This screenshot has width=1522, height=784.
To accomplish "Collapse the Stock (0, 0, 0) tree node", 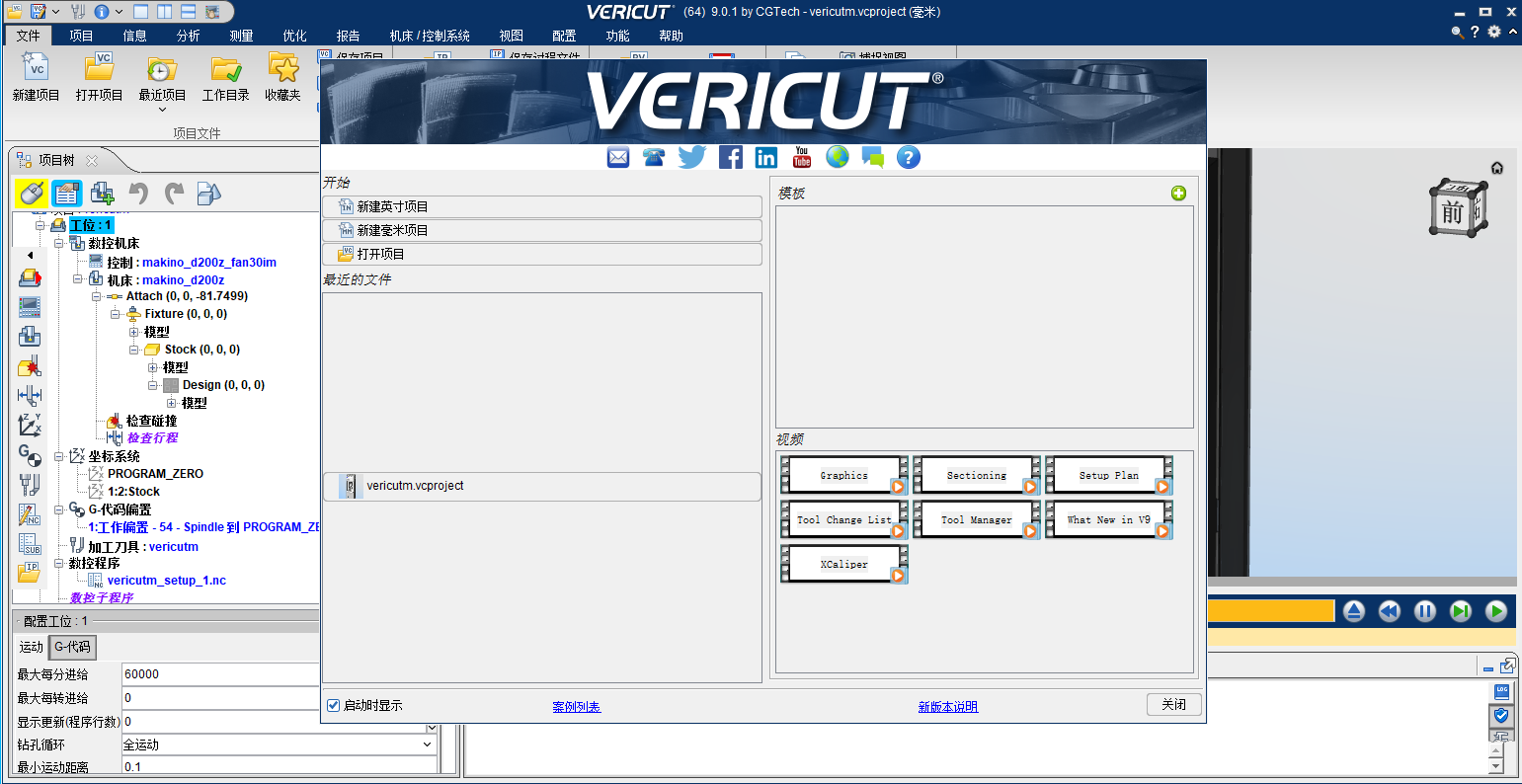I will click(x=134, y=350).
